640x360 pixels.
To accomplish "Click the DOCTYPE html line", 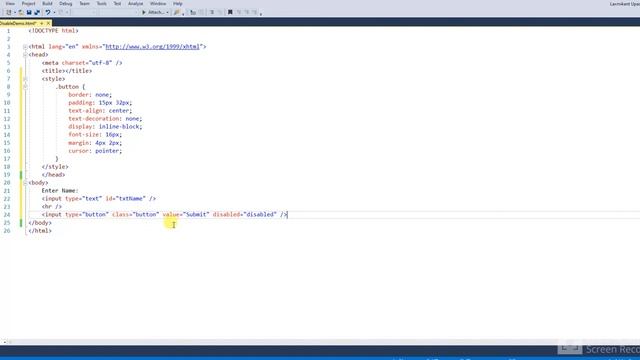I will 53,31.
